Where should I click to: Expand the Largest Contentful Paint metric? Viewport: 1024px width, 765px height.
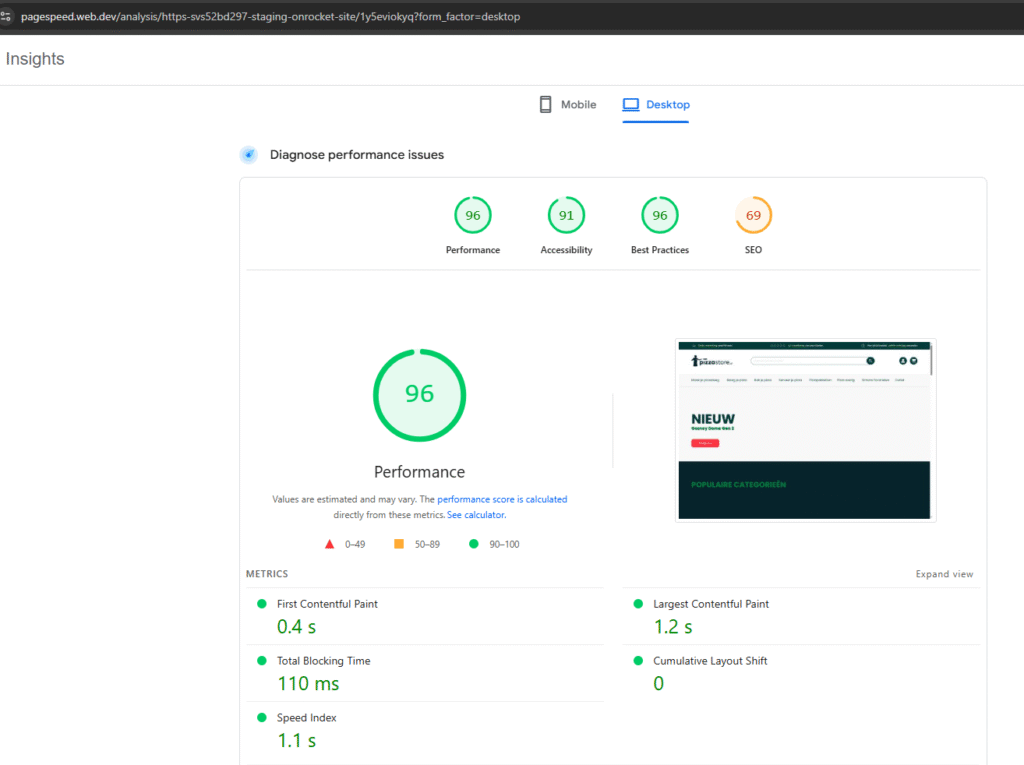click(710, 604)
